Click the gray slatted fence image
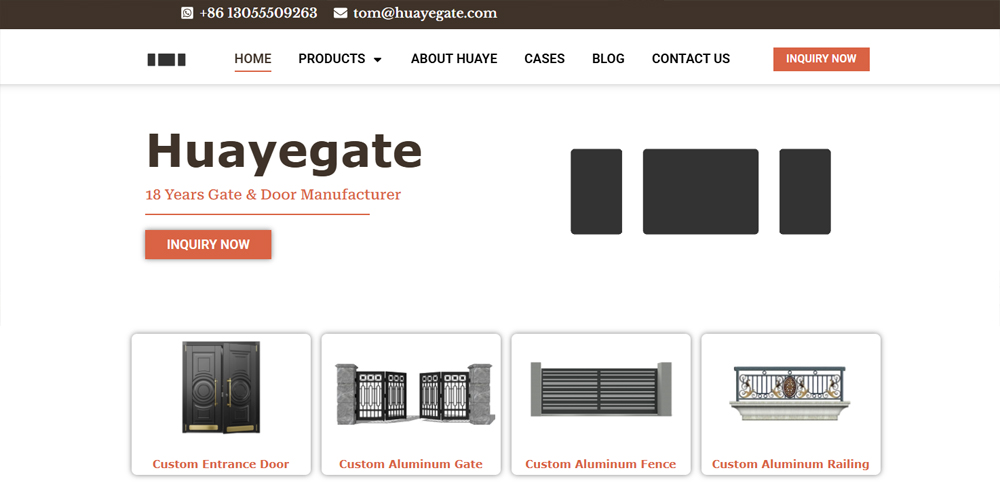 click(601, 390)
